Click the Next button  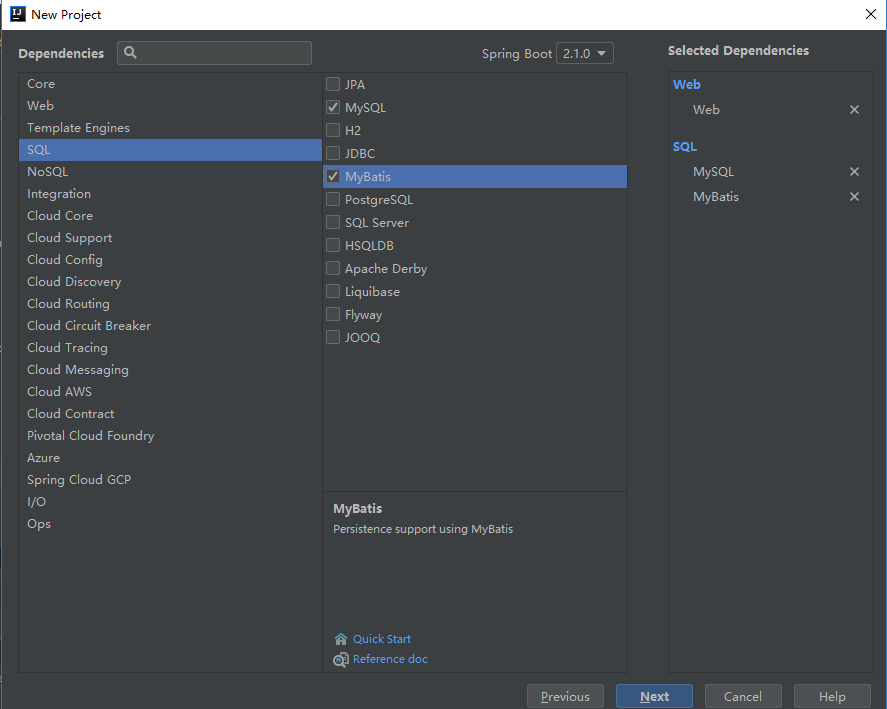[655, 697]
